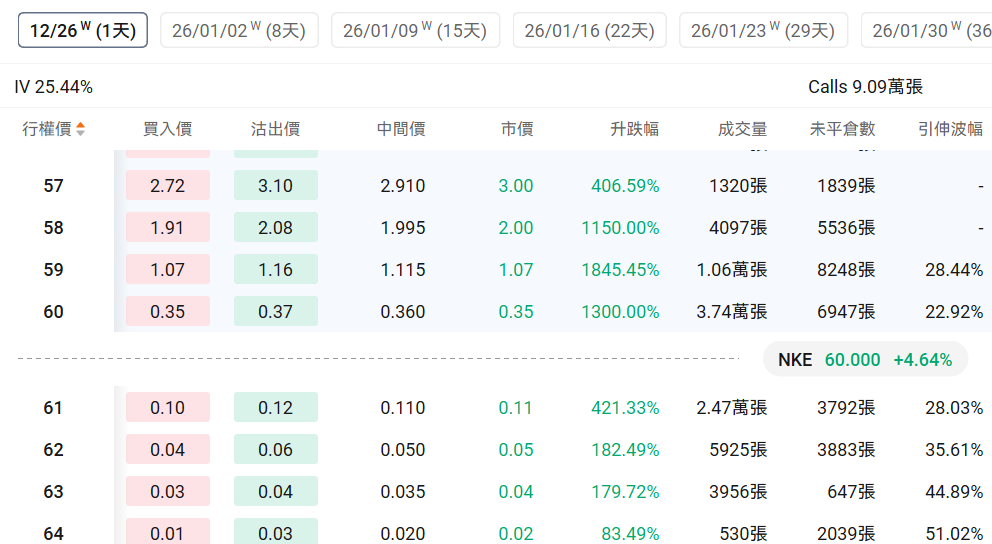The image size is (992, 544).
Task: Click the NKE 60.000 current price badge
Action: tap(865, 359)
